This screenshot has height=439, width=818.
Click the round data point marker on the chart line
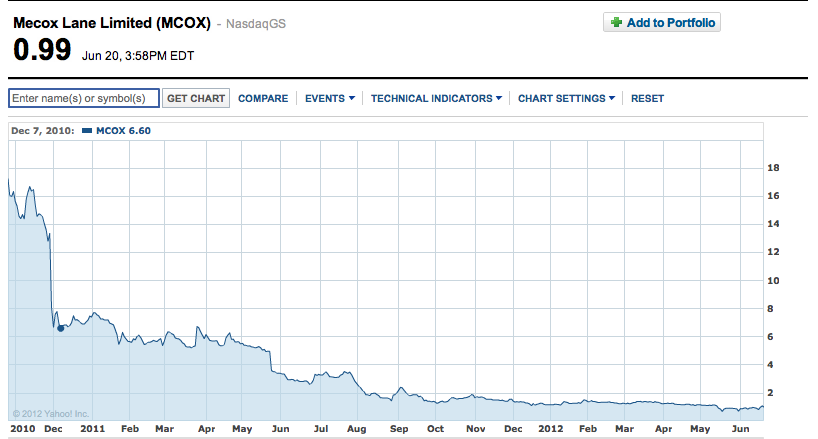point(61,327)
